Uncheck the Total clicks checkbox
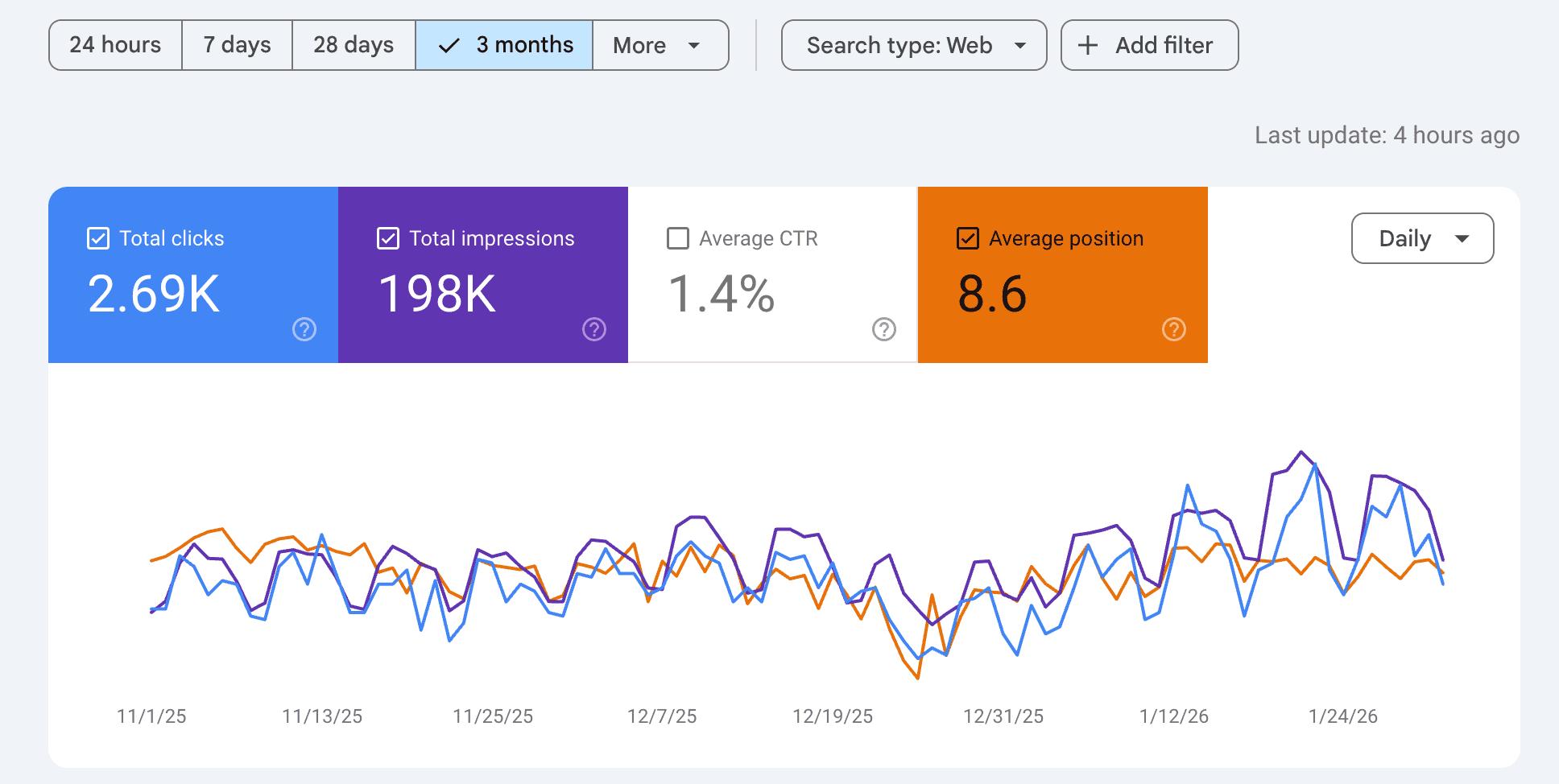 (x=98, y=238)
